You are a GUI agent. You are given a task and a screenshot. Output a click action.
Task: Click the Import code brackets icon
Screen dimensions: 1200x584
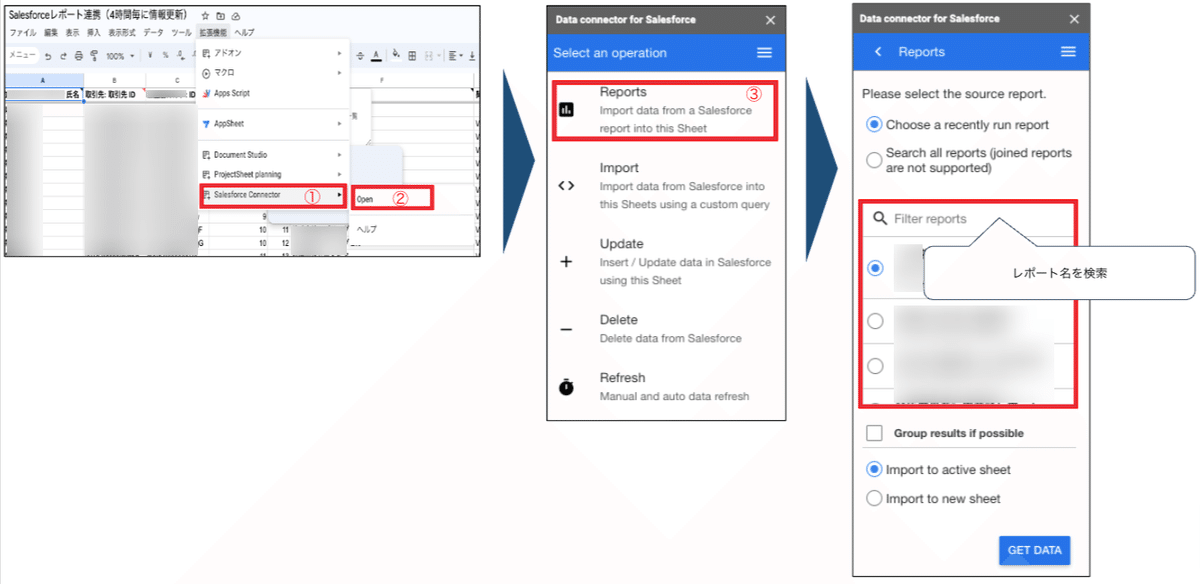(x=566, y=186)
